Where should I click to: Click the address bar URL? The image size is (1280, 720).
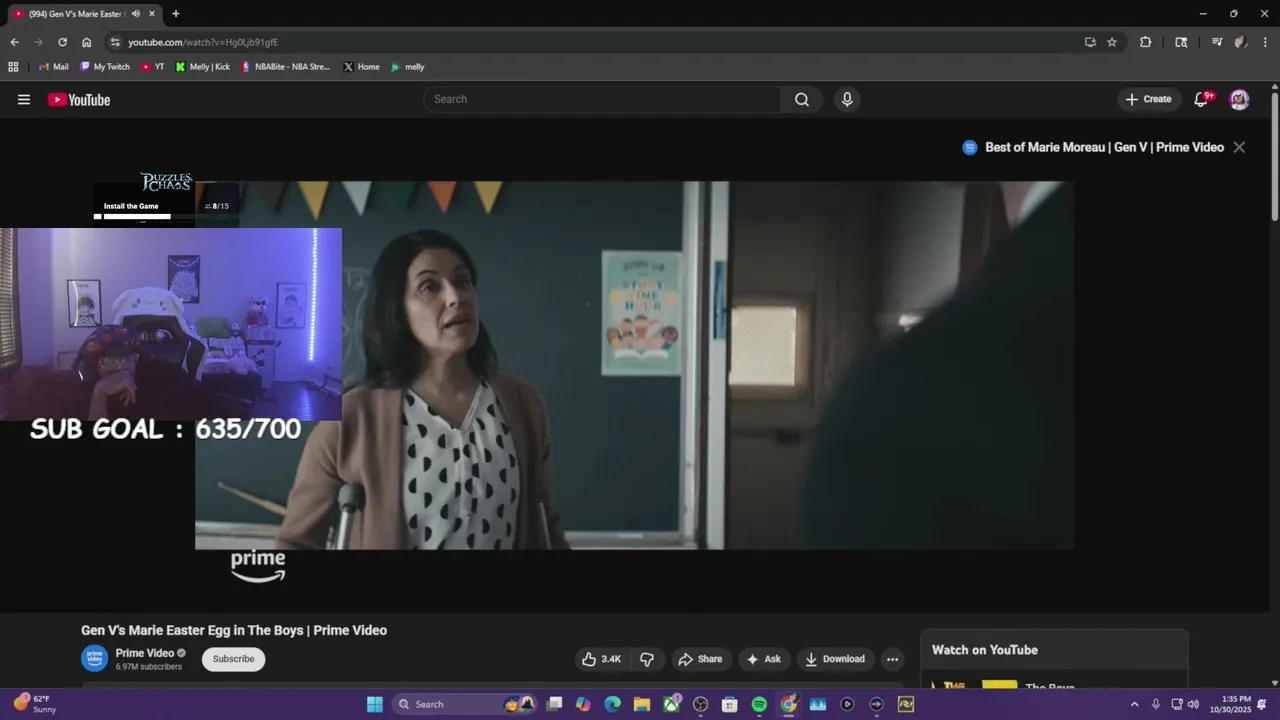click(x=203, y=42)
